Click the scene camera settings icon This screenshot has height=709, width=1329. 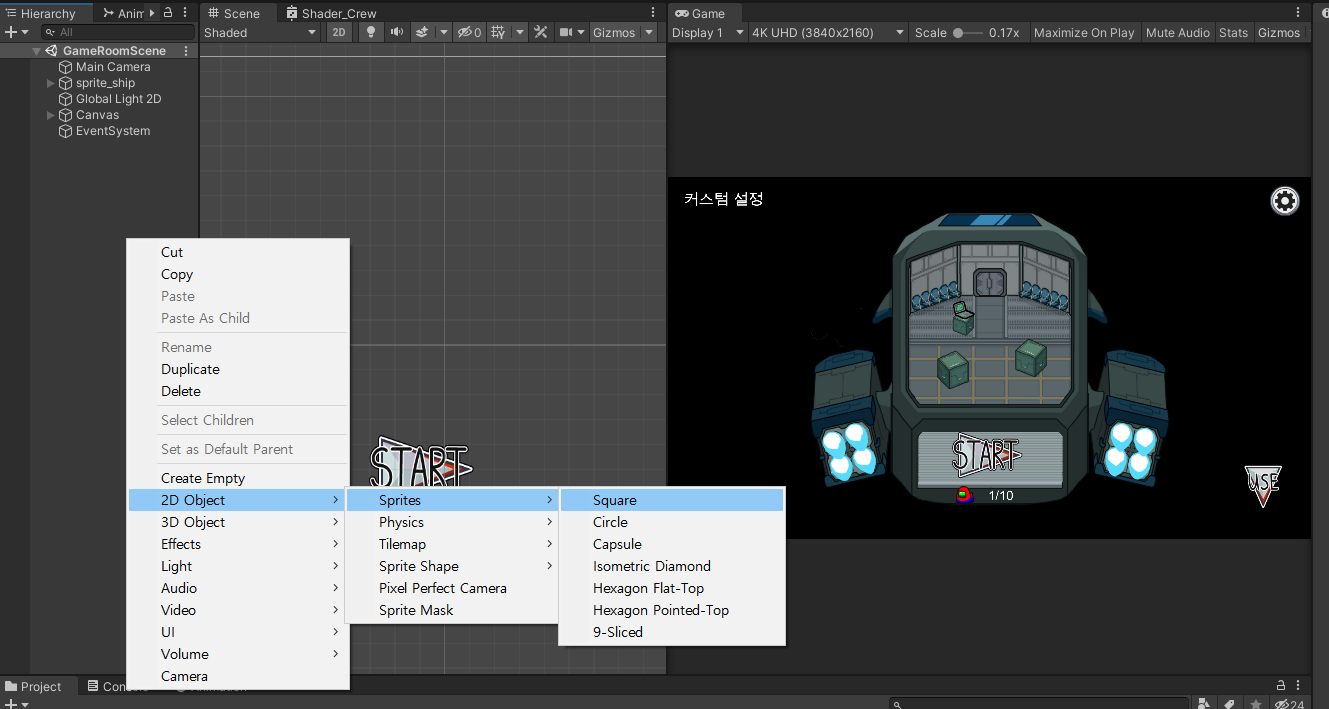(566, 32)
